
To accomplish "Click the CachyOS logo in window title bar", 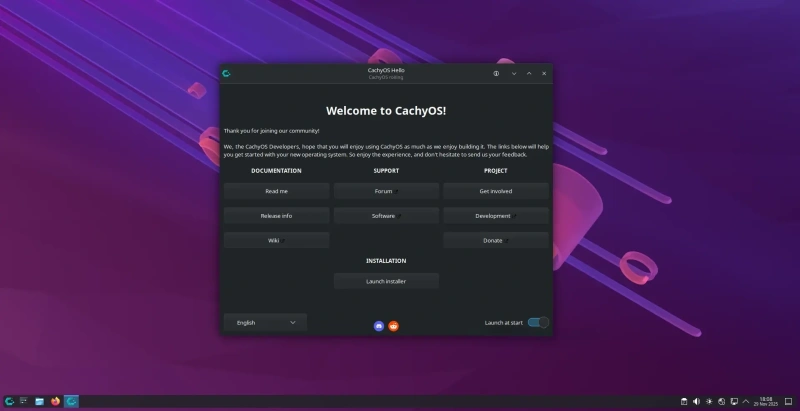I will pos(228,73).
